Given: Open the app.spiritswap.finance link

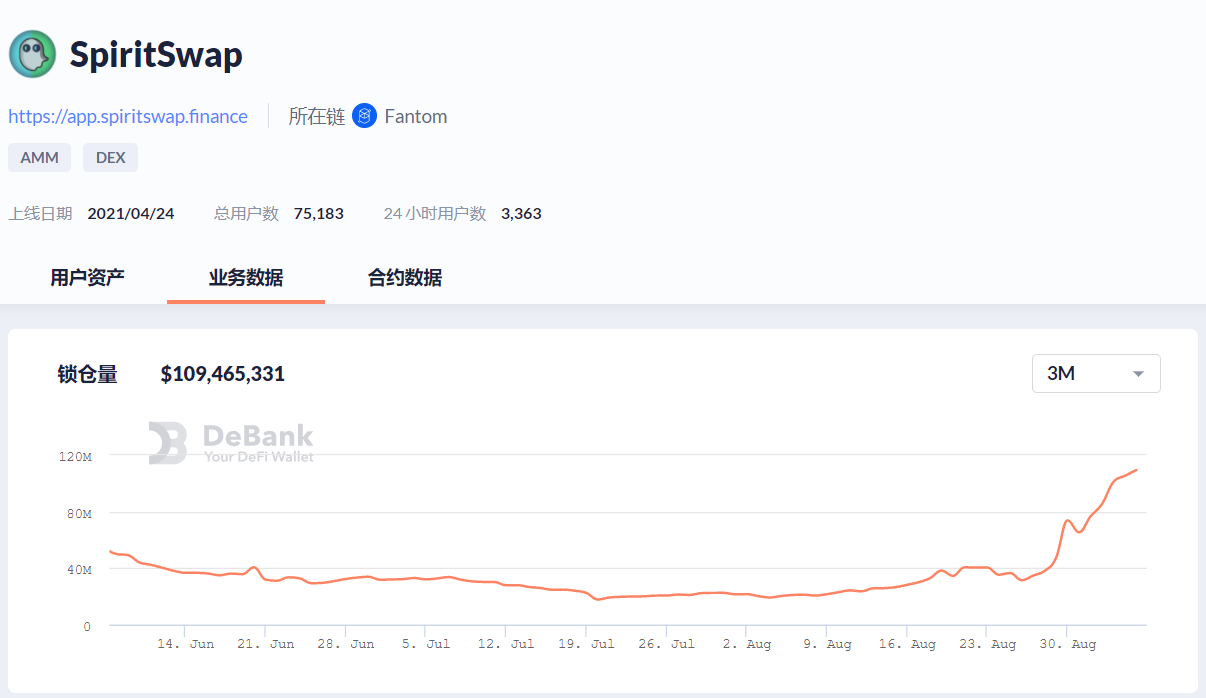Looking at the screenshot, I should [x=128, y=116].
